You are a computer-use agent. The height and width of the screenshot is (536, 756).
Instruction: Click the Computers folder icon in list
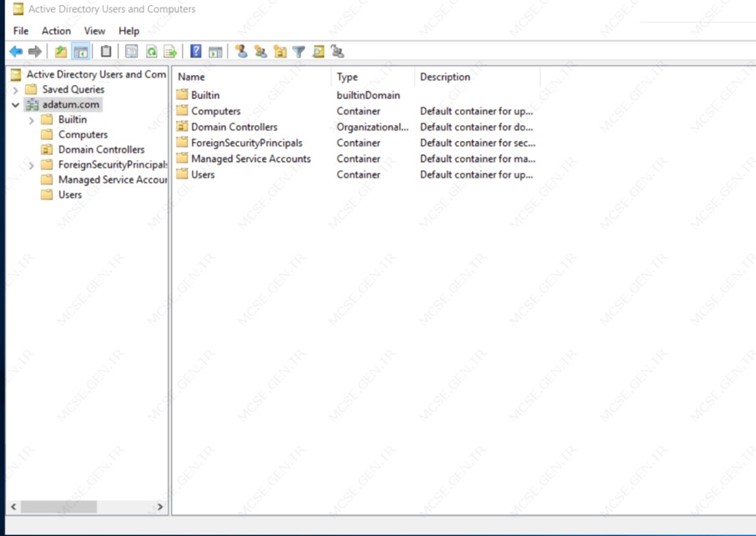click(x=182, y=110)
